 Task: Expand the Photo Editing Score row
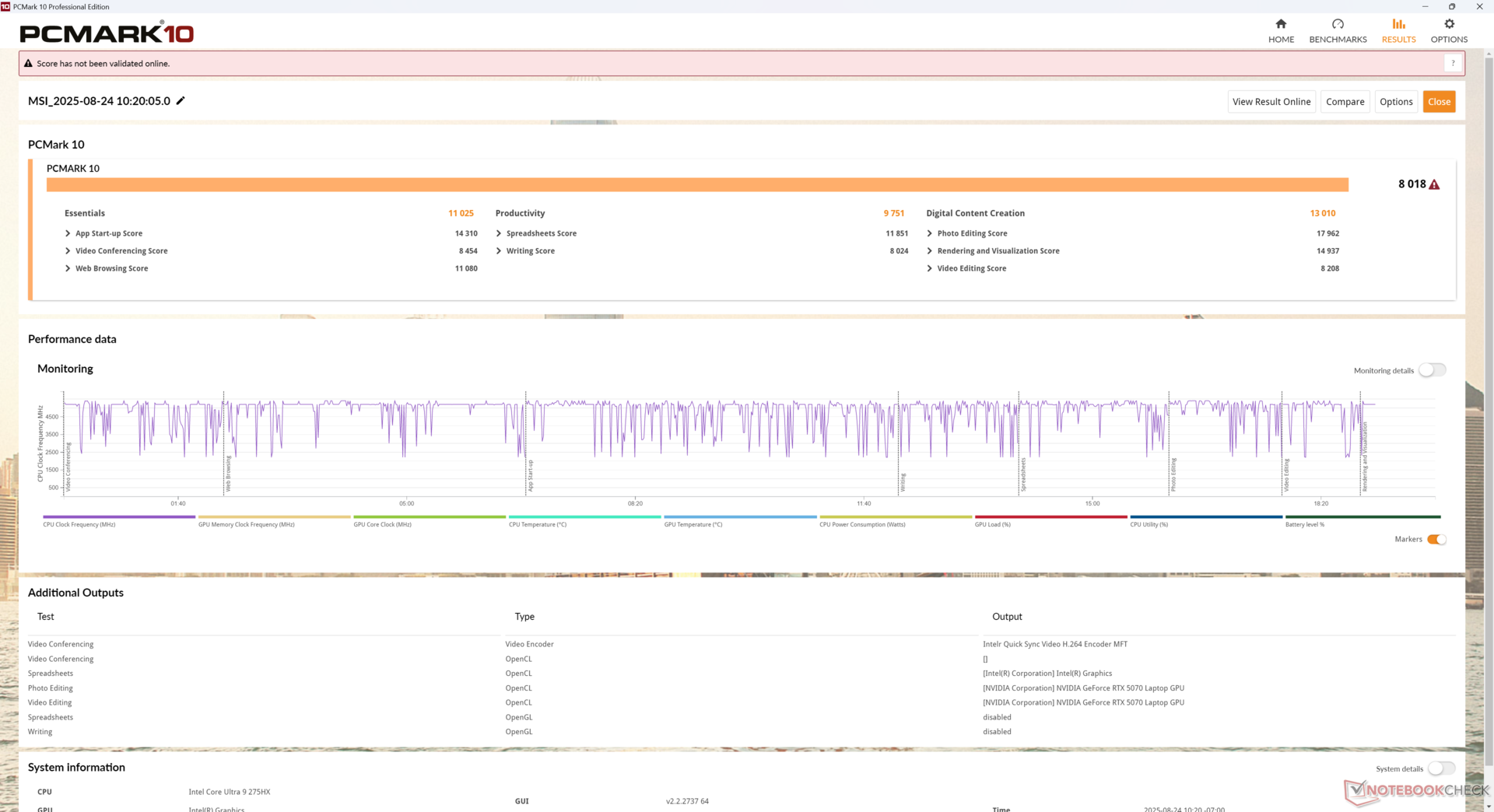click(930, 233)
